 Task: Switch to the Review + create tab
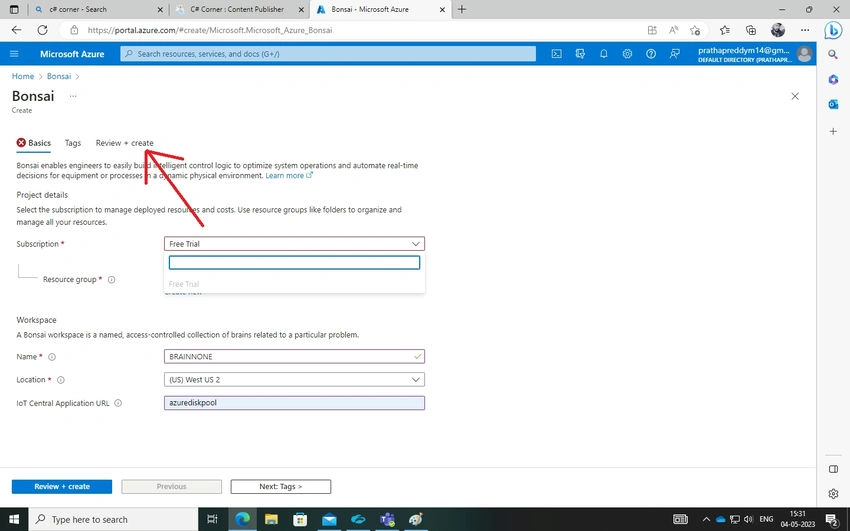click(x=125, y=143)
